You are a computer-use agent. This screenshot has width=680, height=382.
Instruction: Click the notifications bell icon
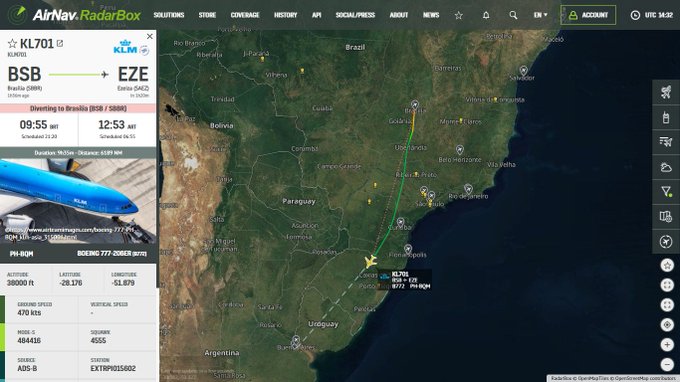(x=486, y=15)
